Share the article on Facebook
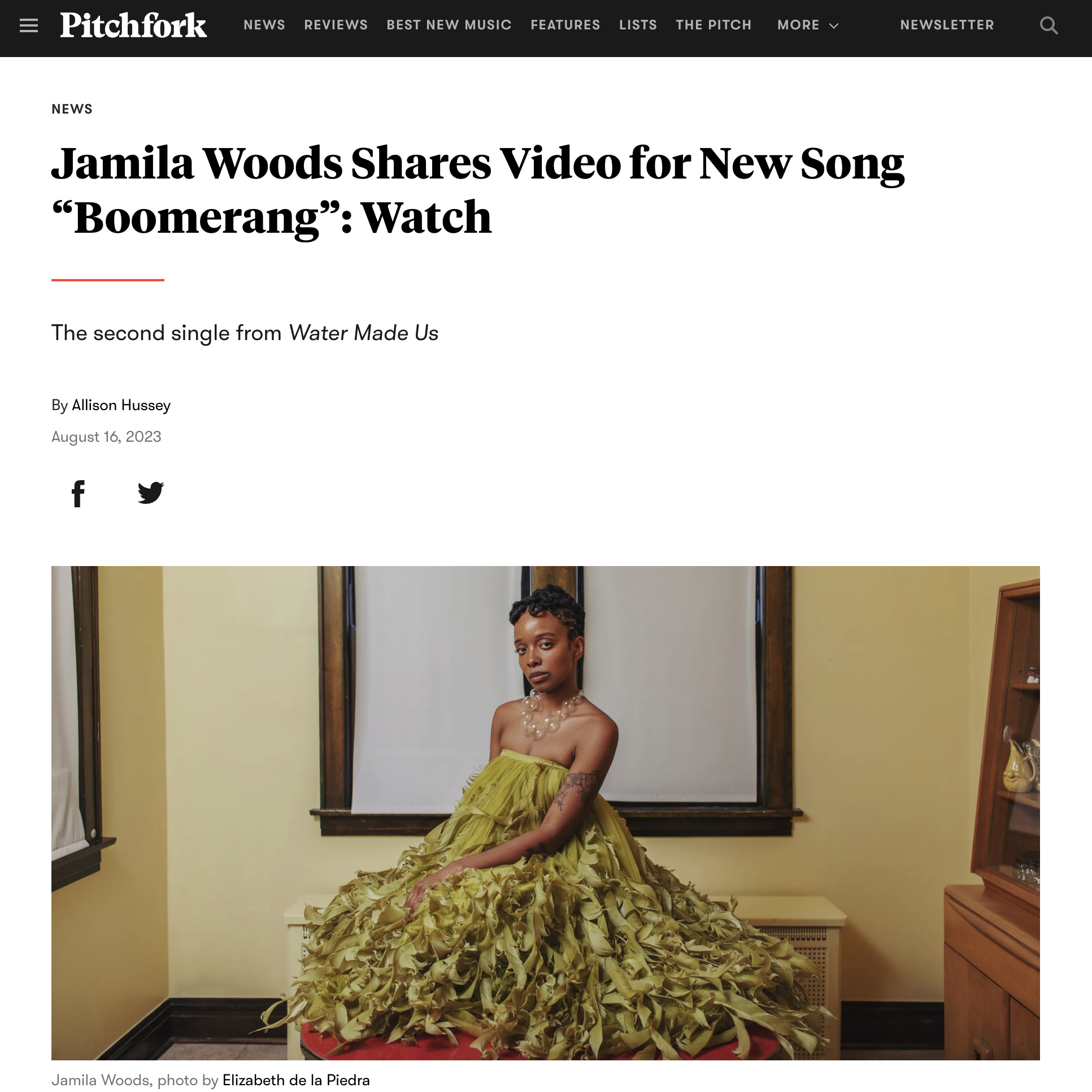Viewport: 1092px width, 1092px height. click(79, 493)
